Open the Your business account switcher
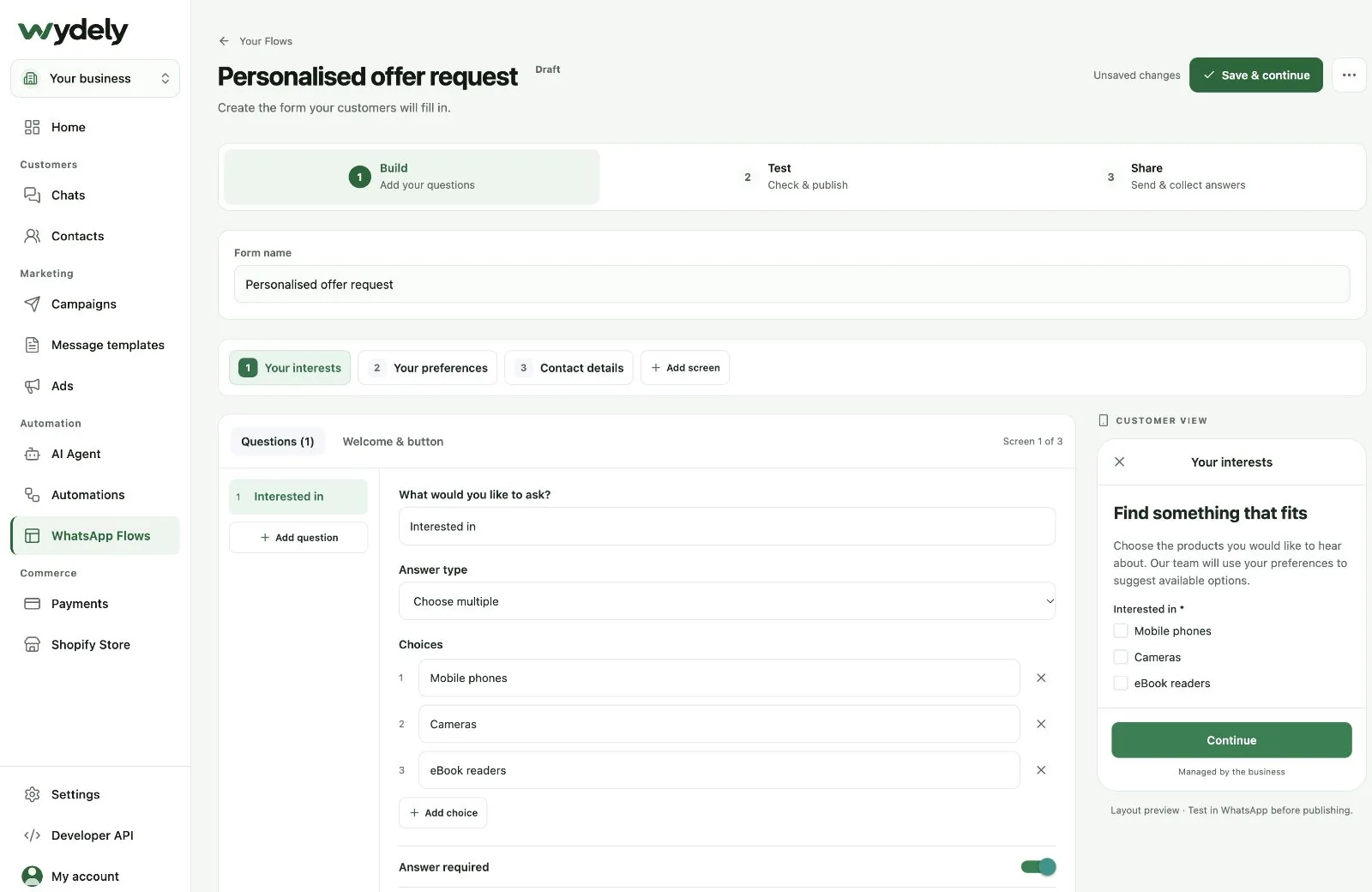 (x=95, y=78)
